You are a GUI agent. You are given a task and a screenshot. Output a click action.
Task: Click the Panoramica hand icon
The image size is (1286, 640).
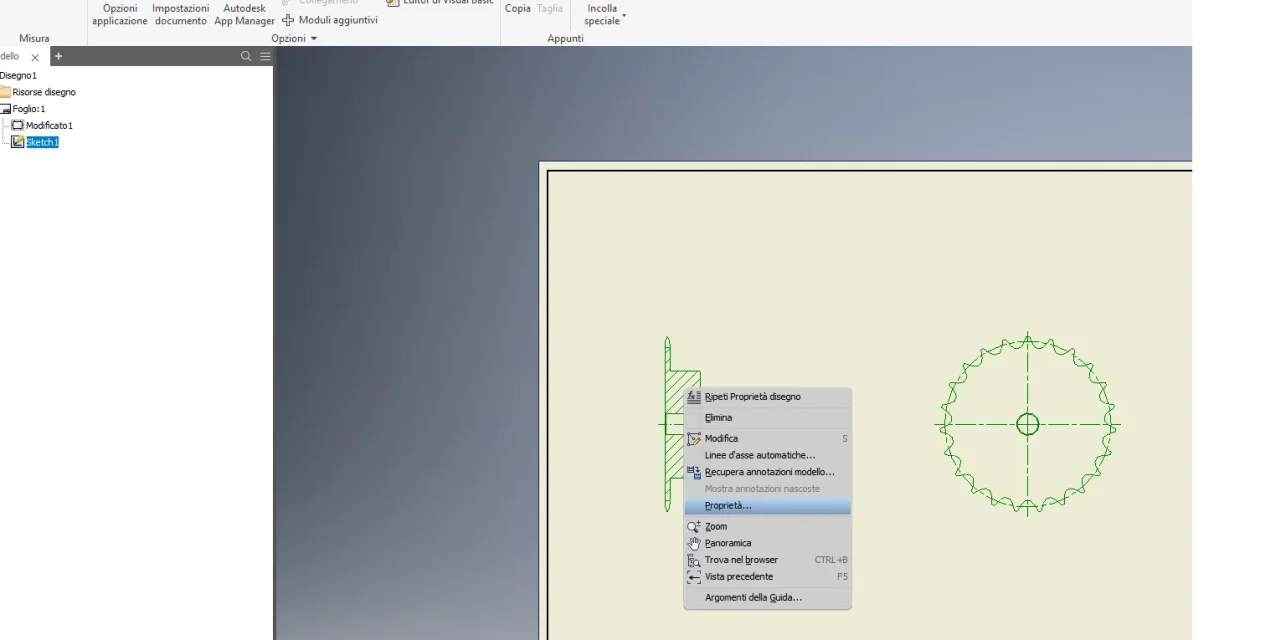pos(694,543)
